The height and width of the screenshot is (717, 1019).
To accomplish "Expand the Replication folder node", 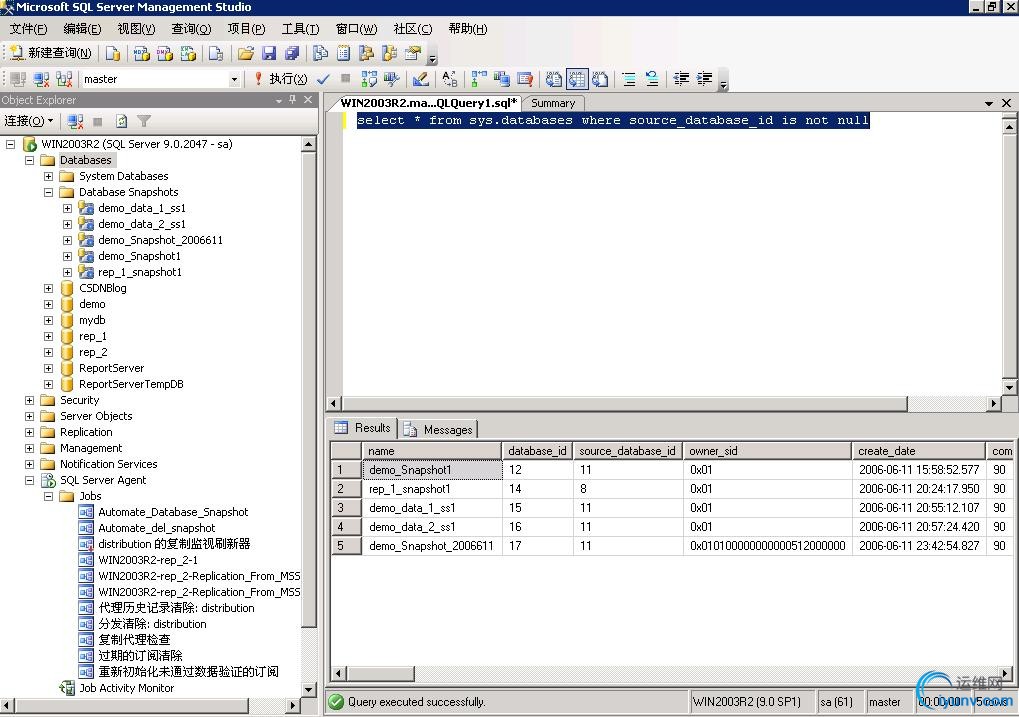I will 29,432.
